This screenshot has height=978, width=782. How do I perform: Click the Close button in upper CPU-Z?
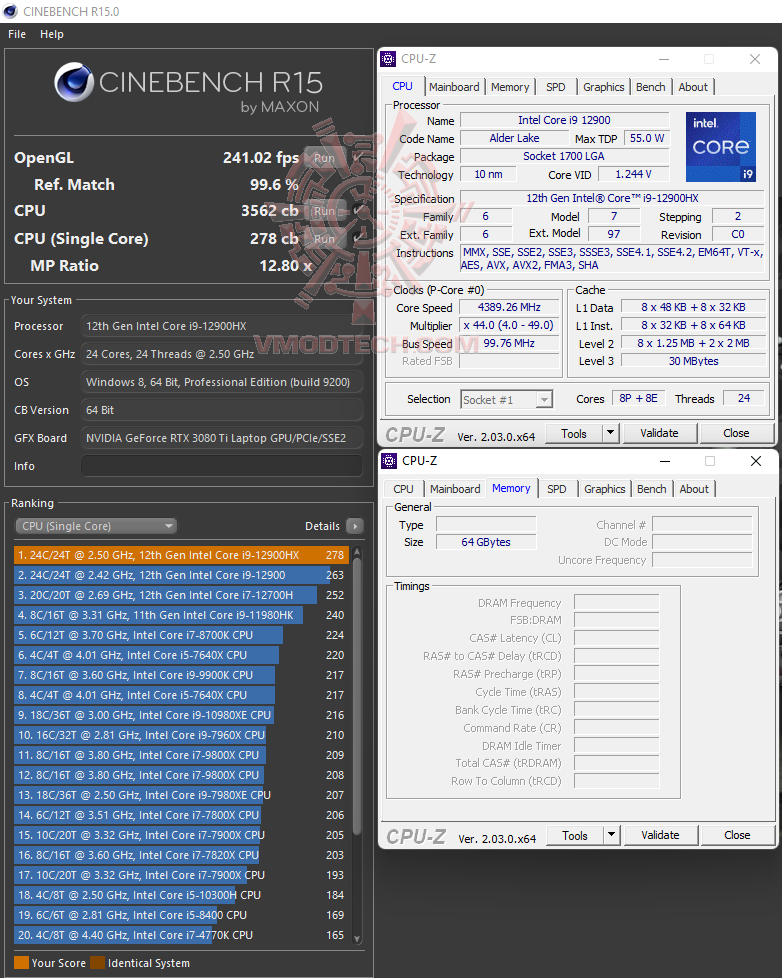click(x=736, y=433)
